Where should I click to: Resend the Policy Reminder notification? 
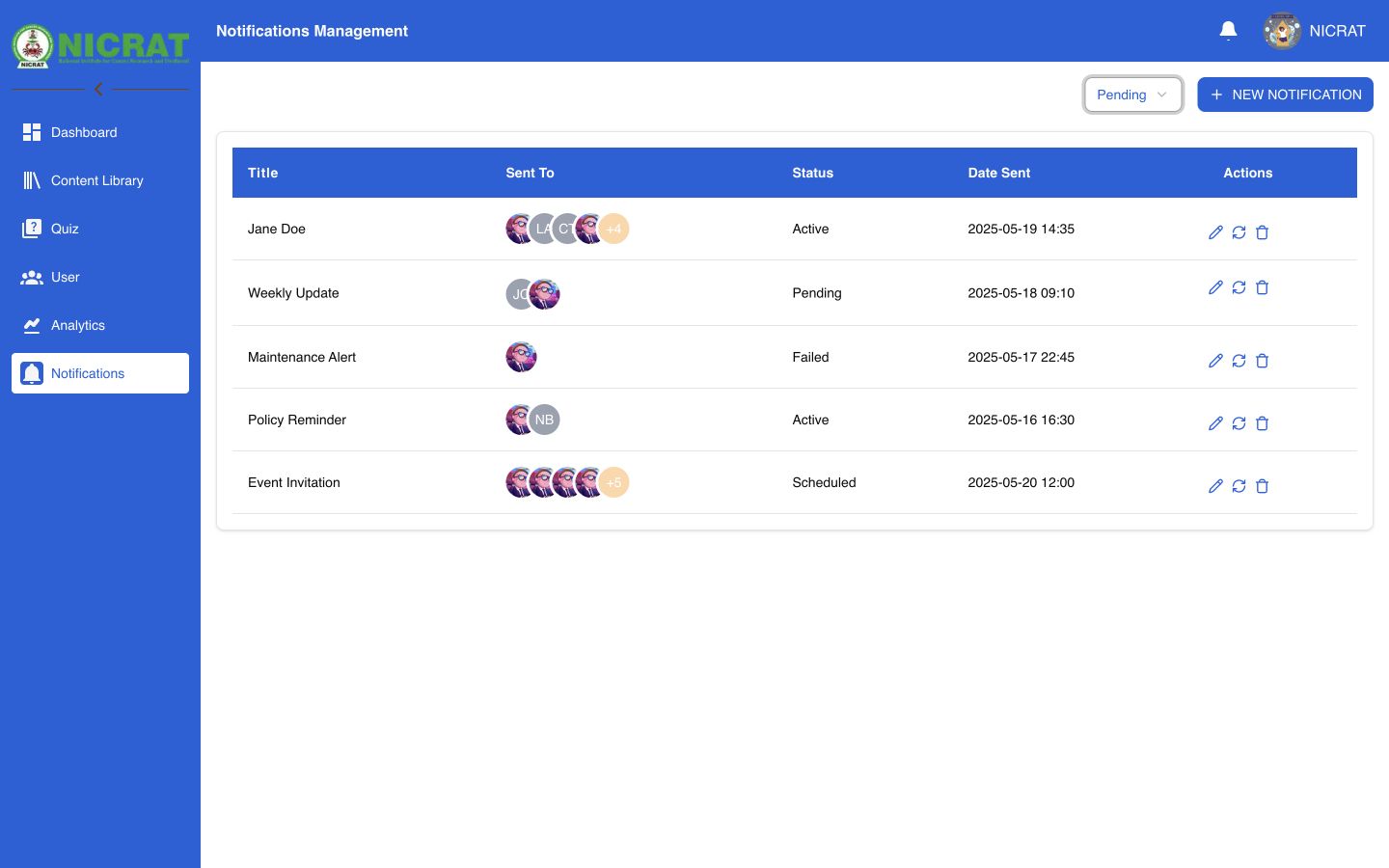[x=1239, y=423]
